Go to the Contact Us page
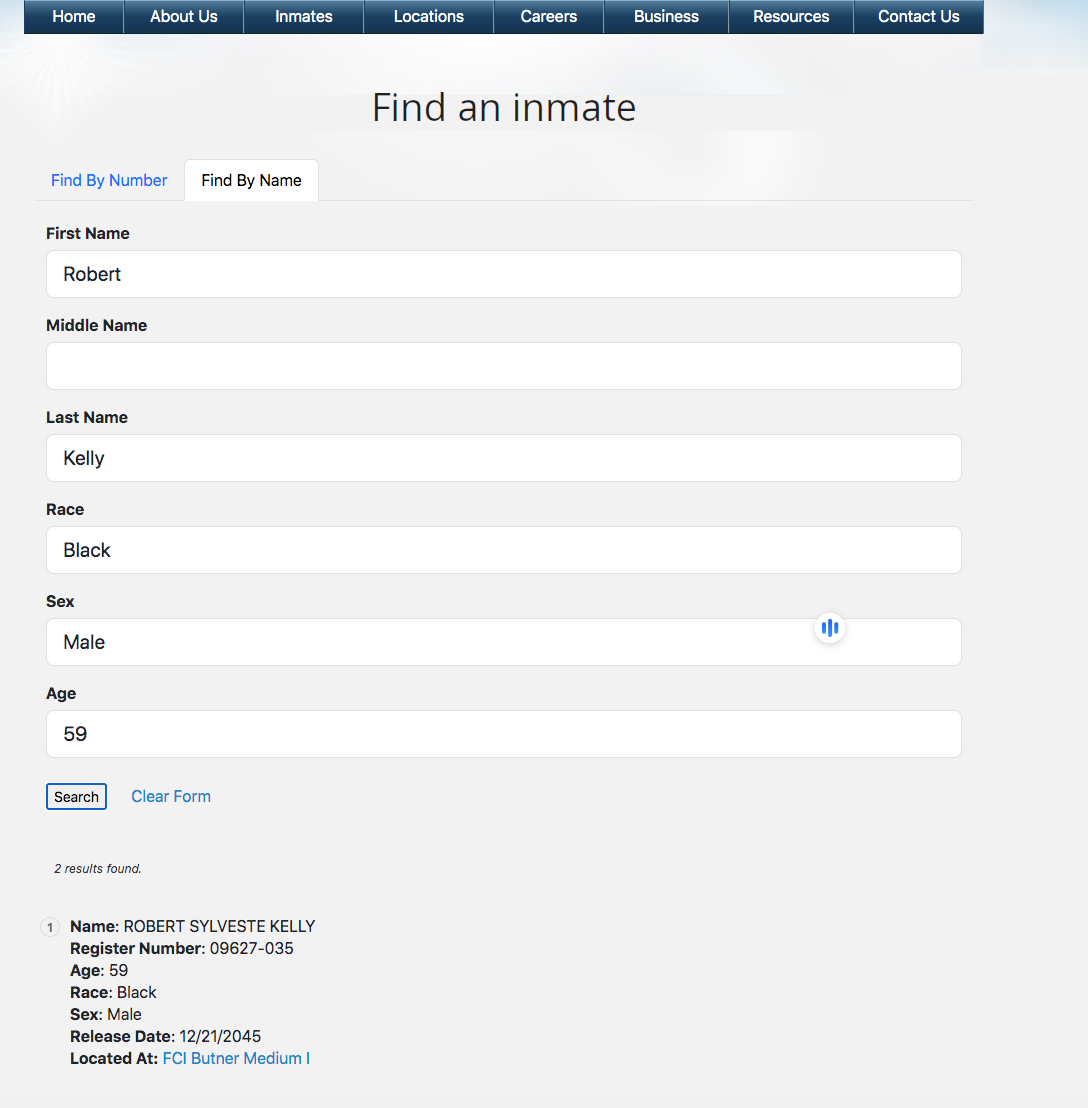The width and height of the screenshot is (1088, 1108). [x=918, y=17]
